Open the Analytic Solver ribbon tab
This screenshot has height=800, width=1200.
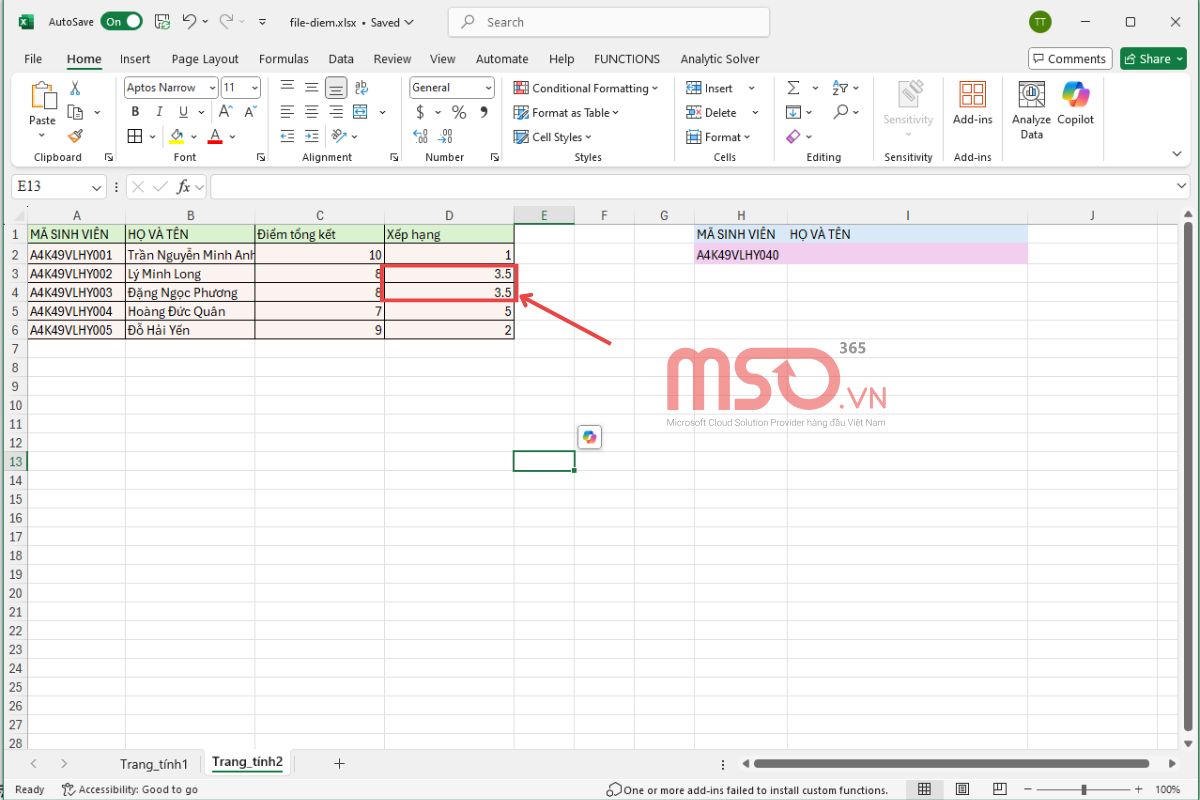click(x=720, y=59)
